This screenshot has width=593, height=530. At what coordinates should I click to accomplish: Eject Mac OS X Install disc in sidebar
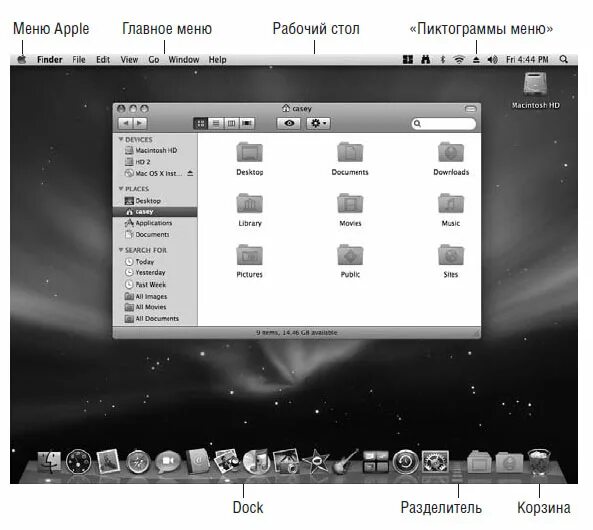(190, 173)
